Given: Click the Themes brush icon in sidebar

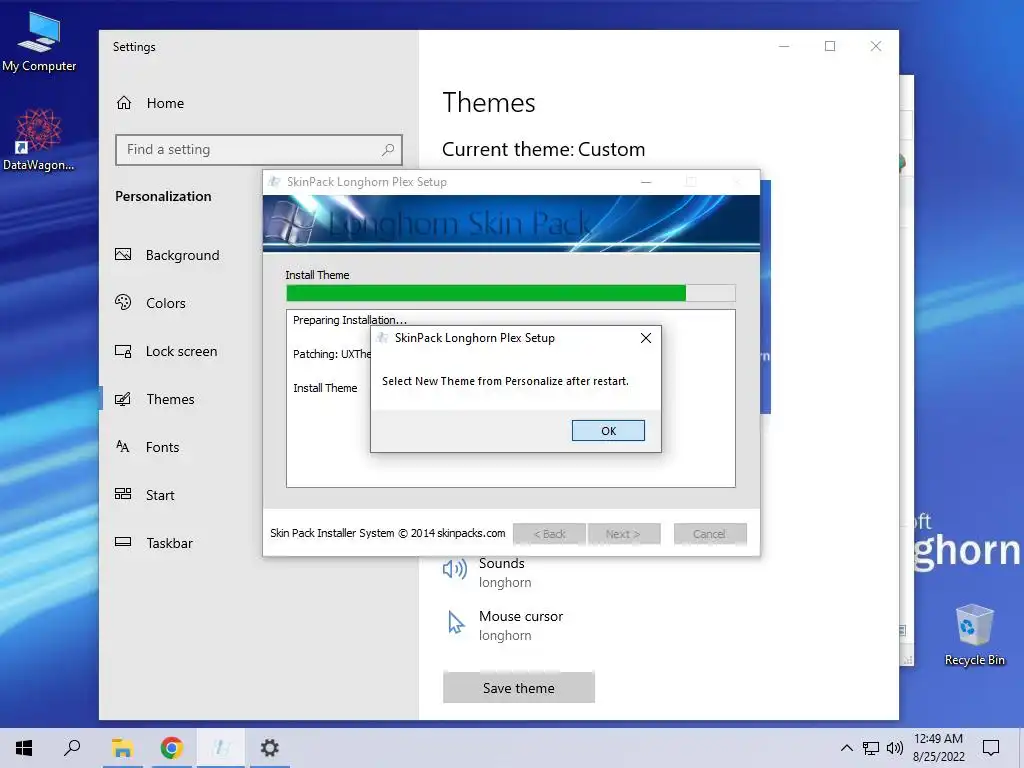Looking at the screenshot, I should point(123,398).
